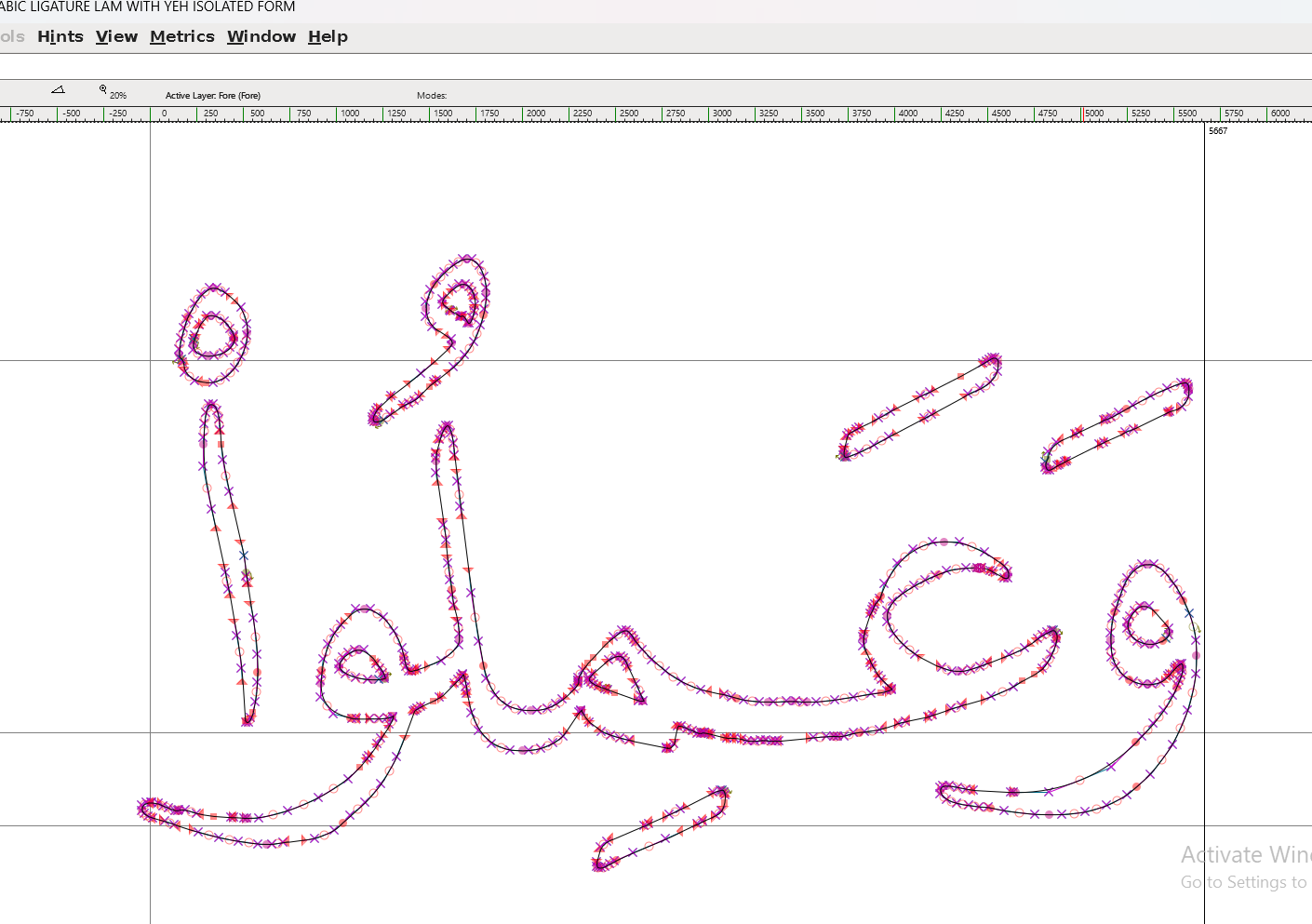Click the 3000 mark on horizontal ruler

coord(722,114)
